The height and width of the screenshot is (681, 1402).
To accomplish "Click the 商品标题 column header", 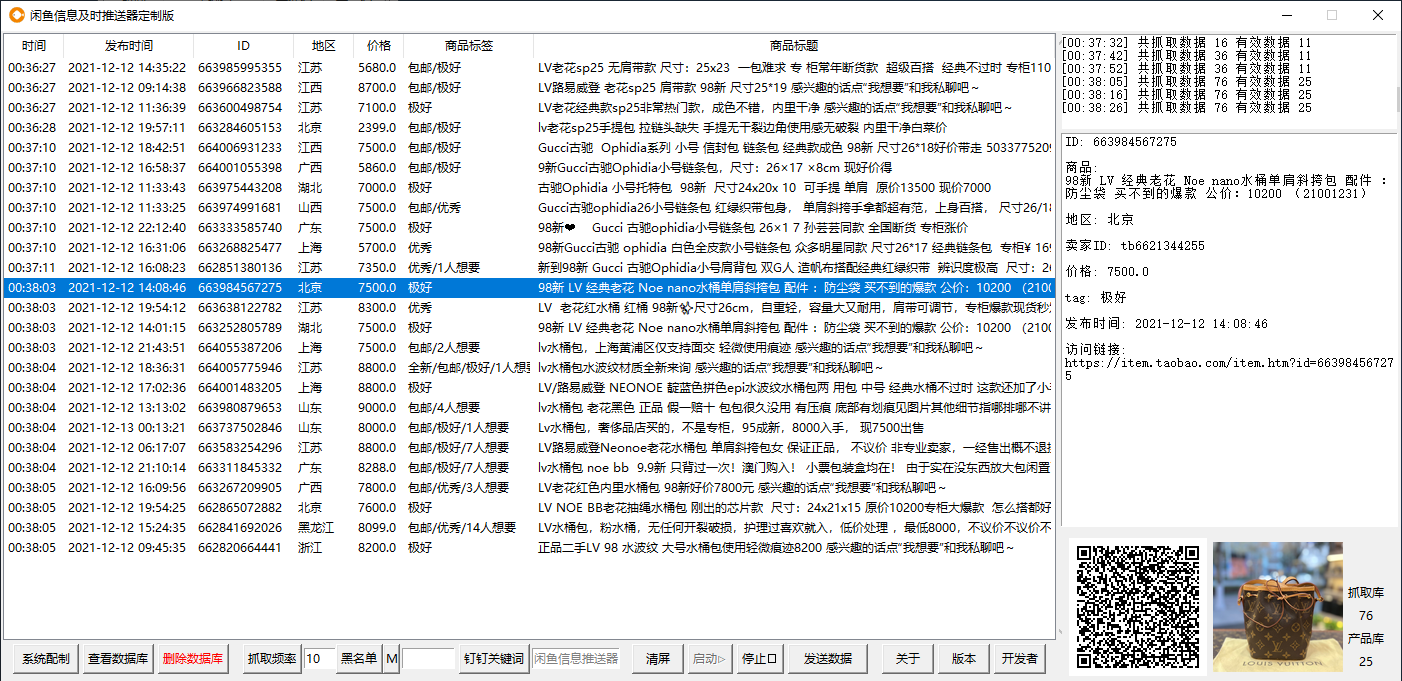I will (794, 46).
